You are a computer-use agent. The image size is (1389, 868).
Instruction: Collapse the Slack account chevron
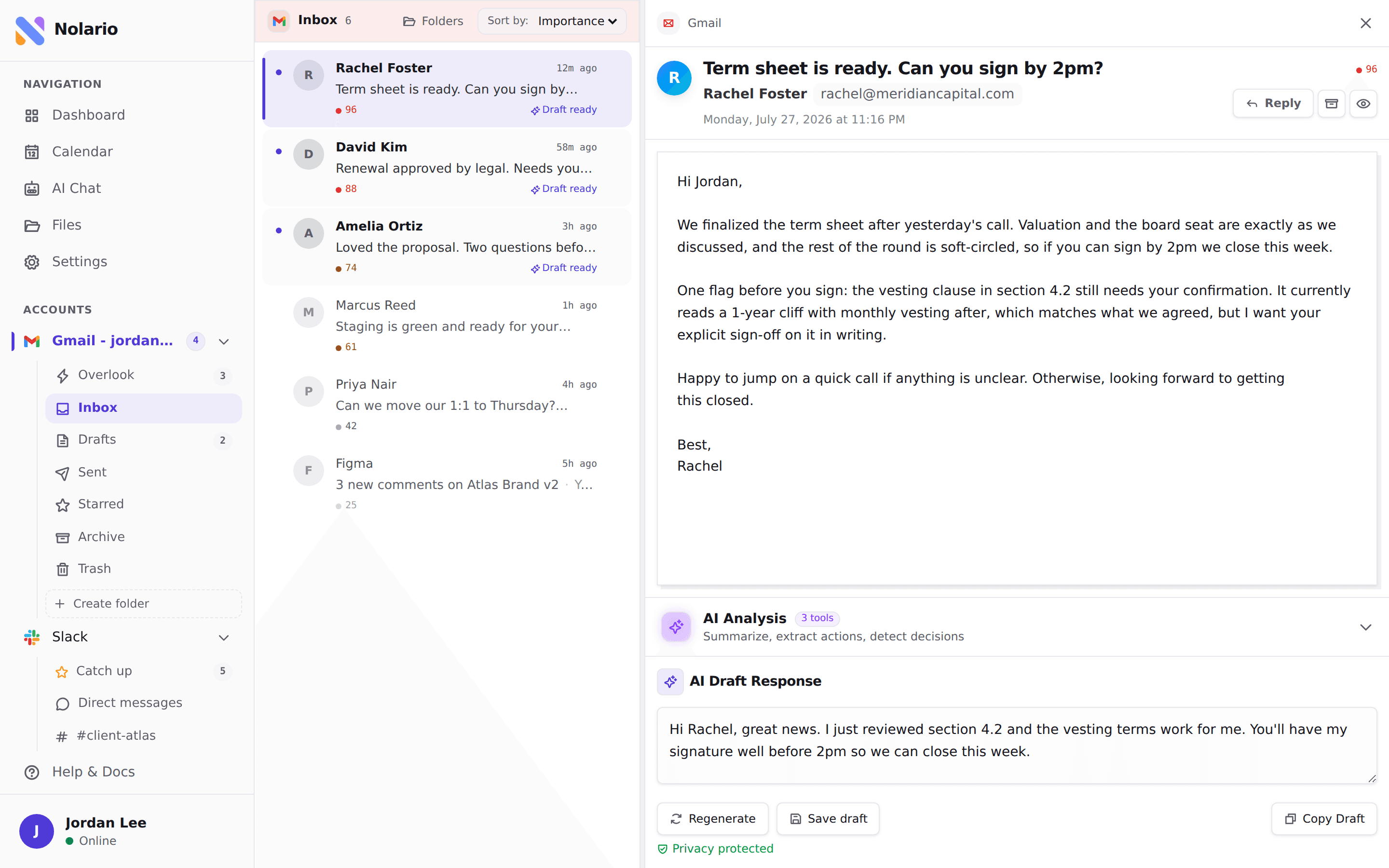224,638
